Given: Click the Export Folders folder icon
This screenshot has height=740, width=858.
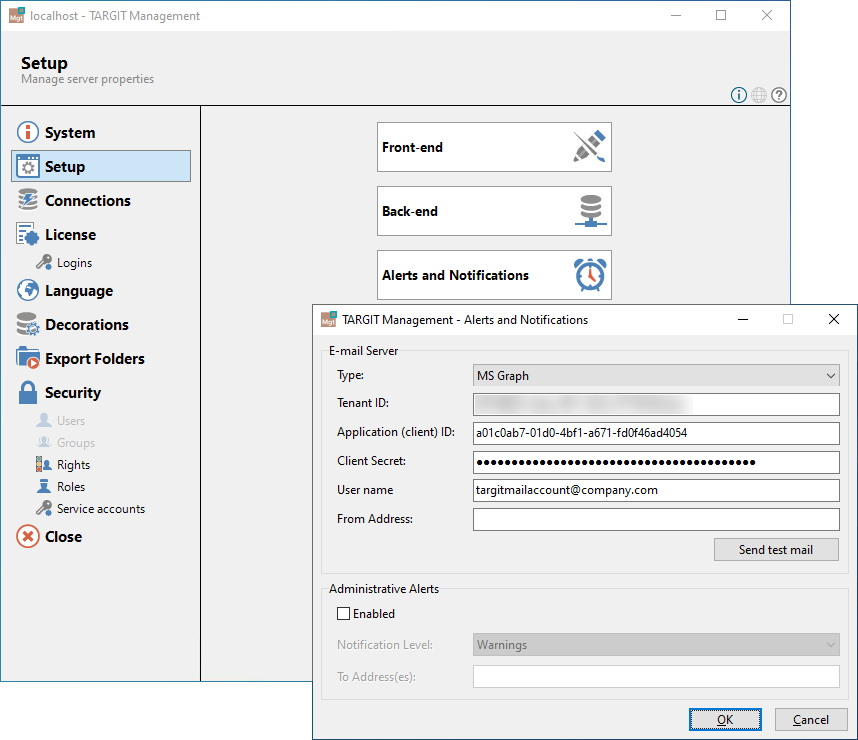Looking at the screenshot, I should (x=27, y=359).
